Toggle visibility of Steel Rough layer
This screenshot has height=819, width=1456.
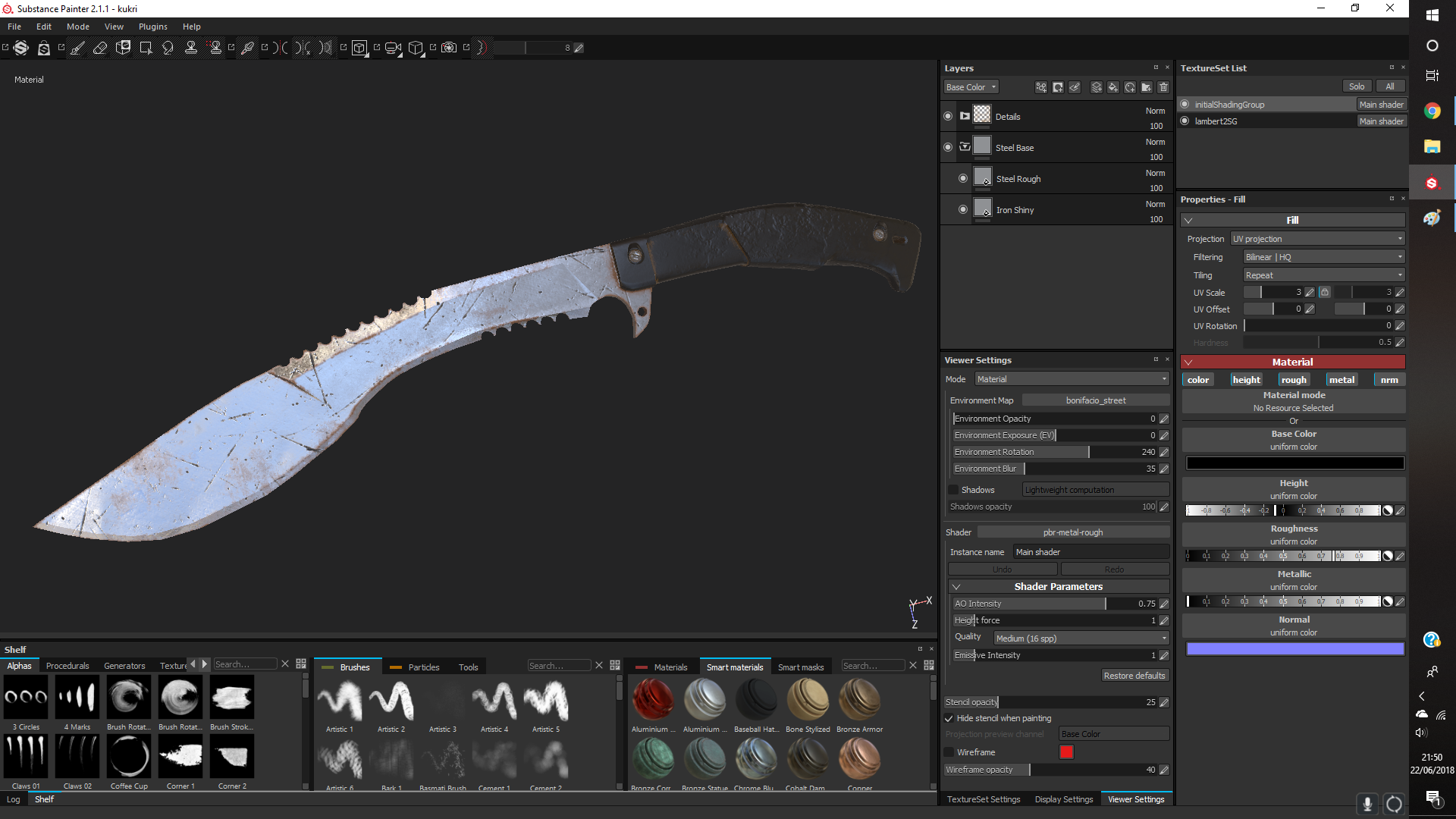[x=963, y=178]
